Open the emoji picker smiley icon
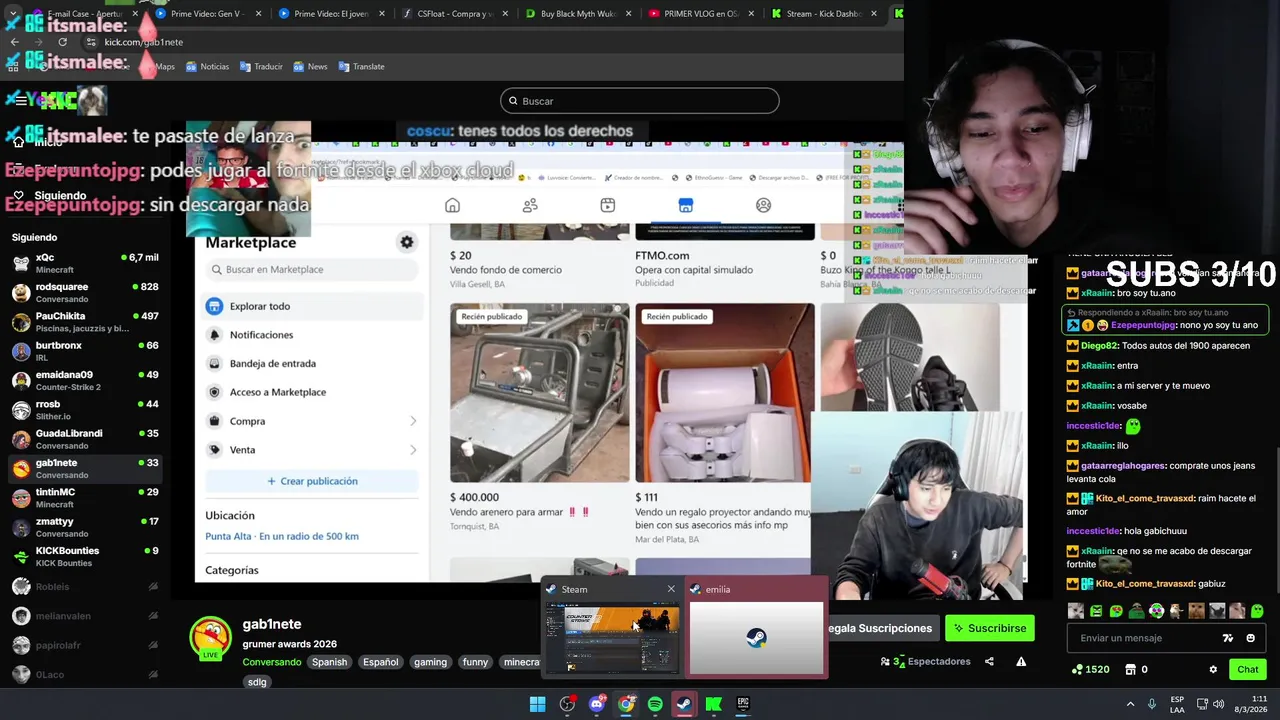 tap(1250, 638)
